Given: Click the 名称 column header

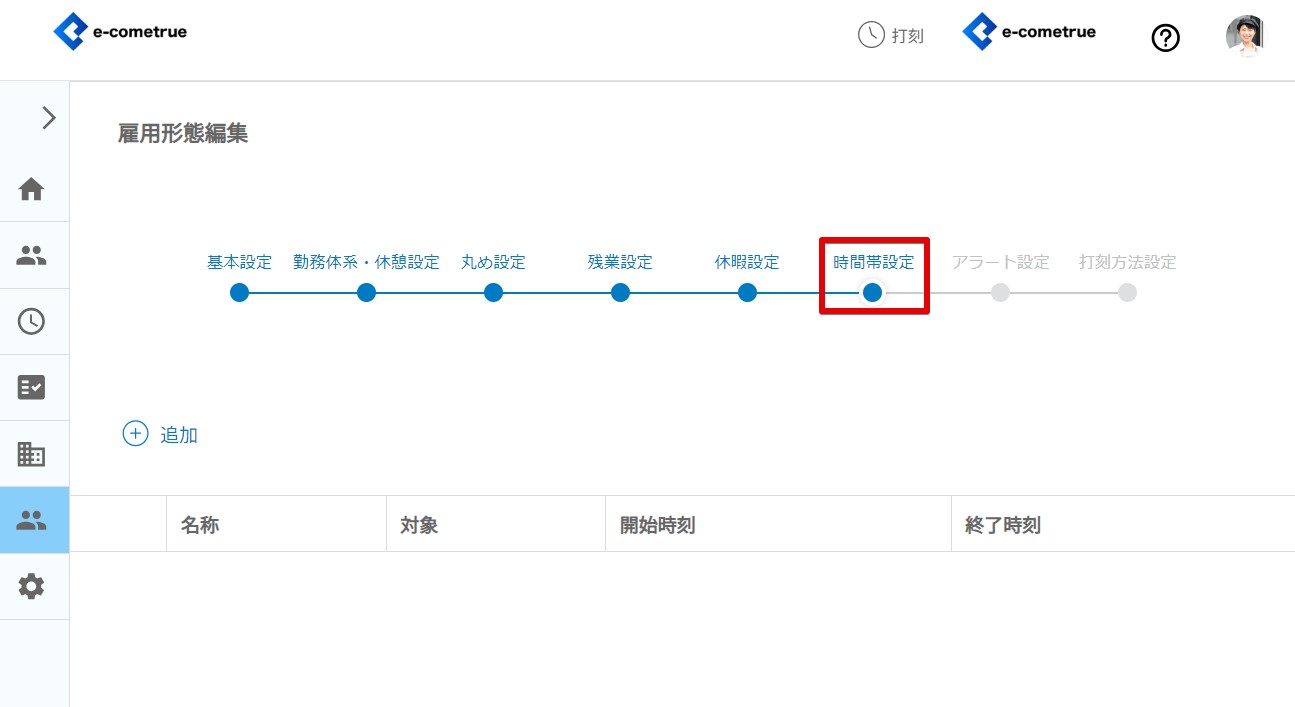Looking at the screenshot, I should [x=200, y=525].
